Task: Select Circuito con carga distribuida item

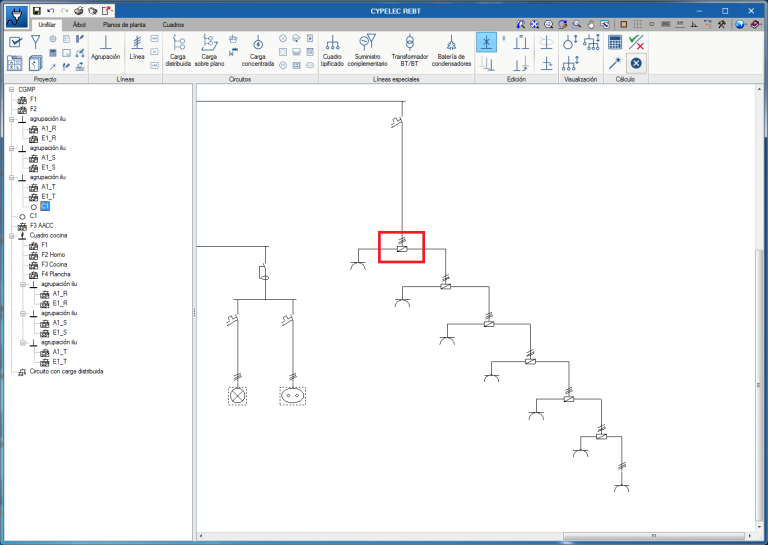Action: coord(67,372)
